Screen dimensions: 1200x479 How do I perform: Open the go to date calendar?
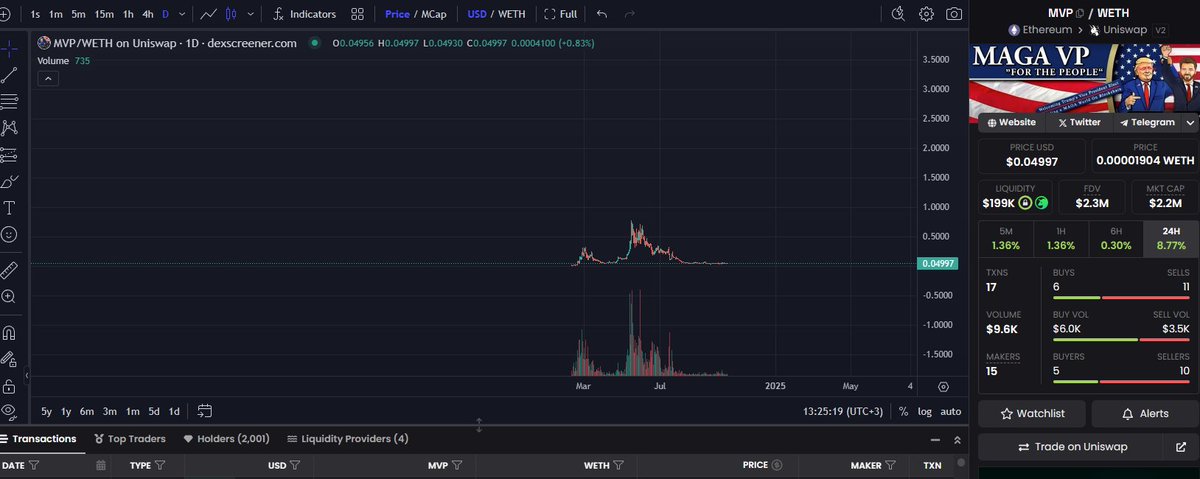[205, 411]
